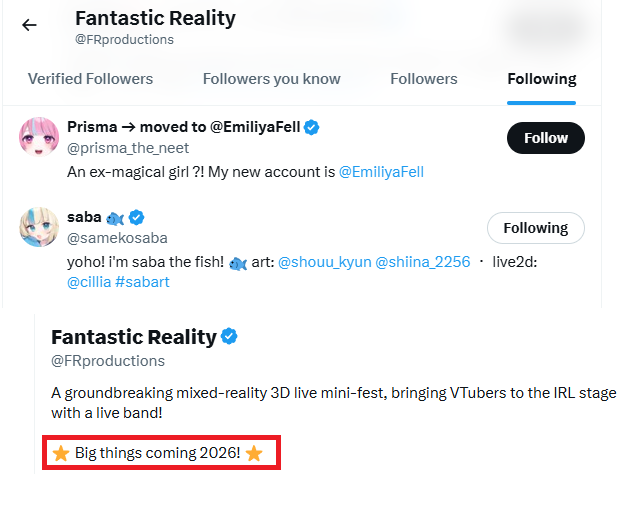Click the #sabart hashtag
The height and width of the screenshot is (519, 625).
click(144, 282)
